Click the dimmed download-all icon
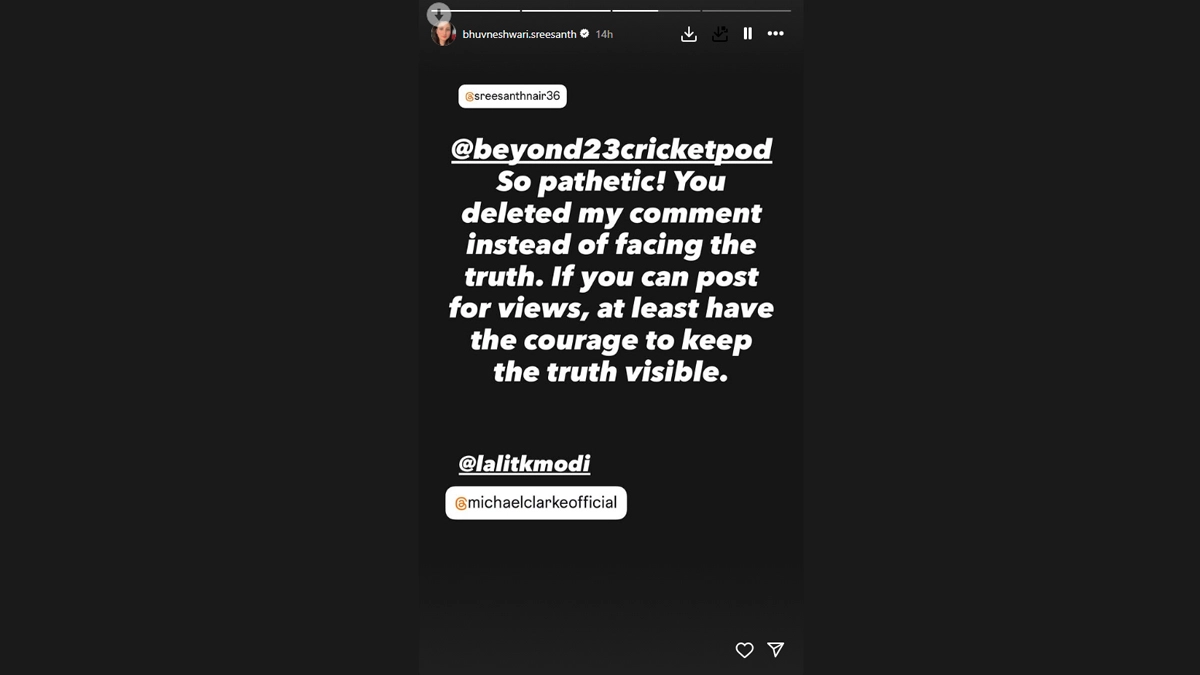The image size is (1200, 675). [720, 34]
